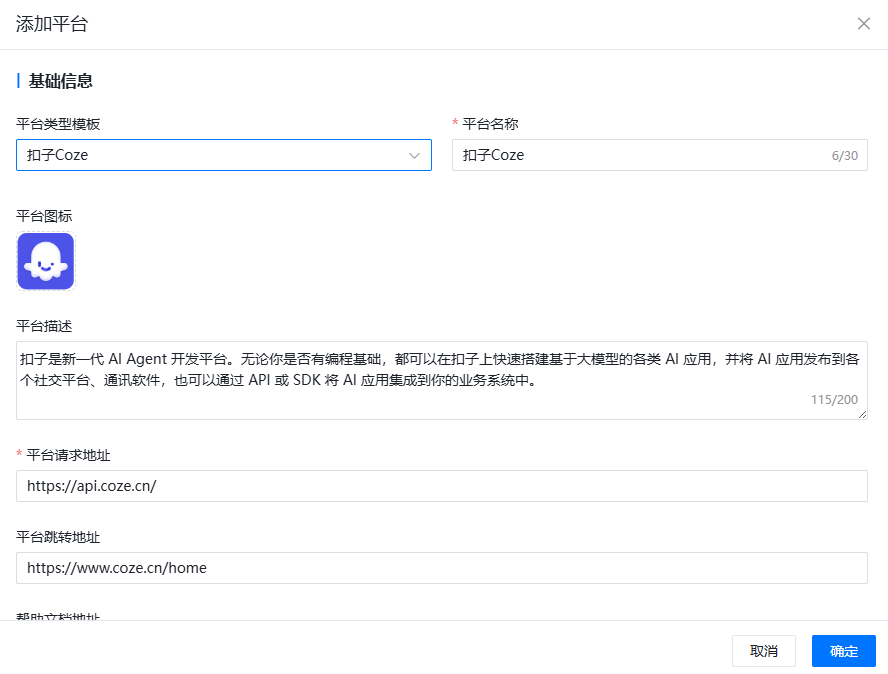This screenshot has height=674, width=888.
Task: Click the 基础信息 section heading
Action: click(61, 81)
